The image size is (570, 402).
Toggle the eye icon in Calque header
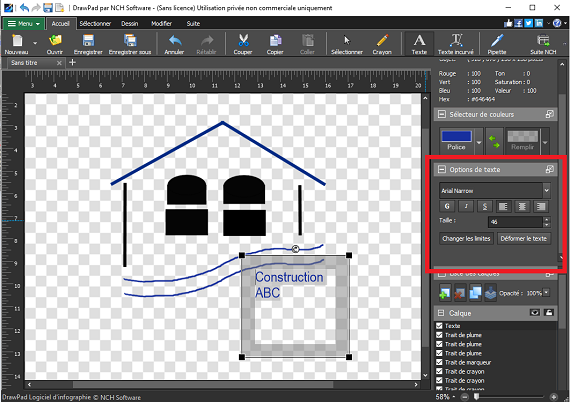click(535, 313)
